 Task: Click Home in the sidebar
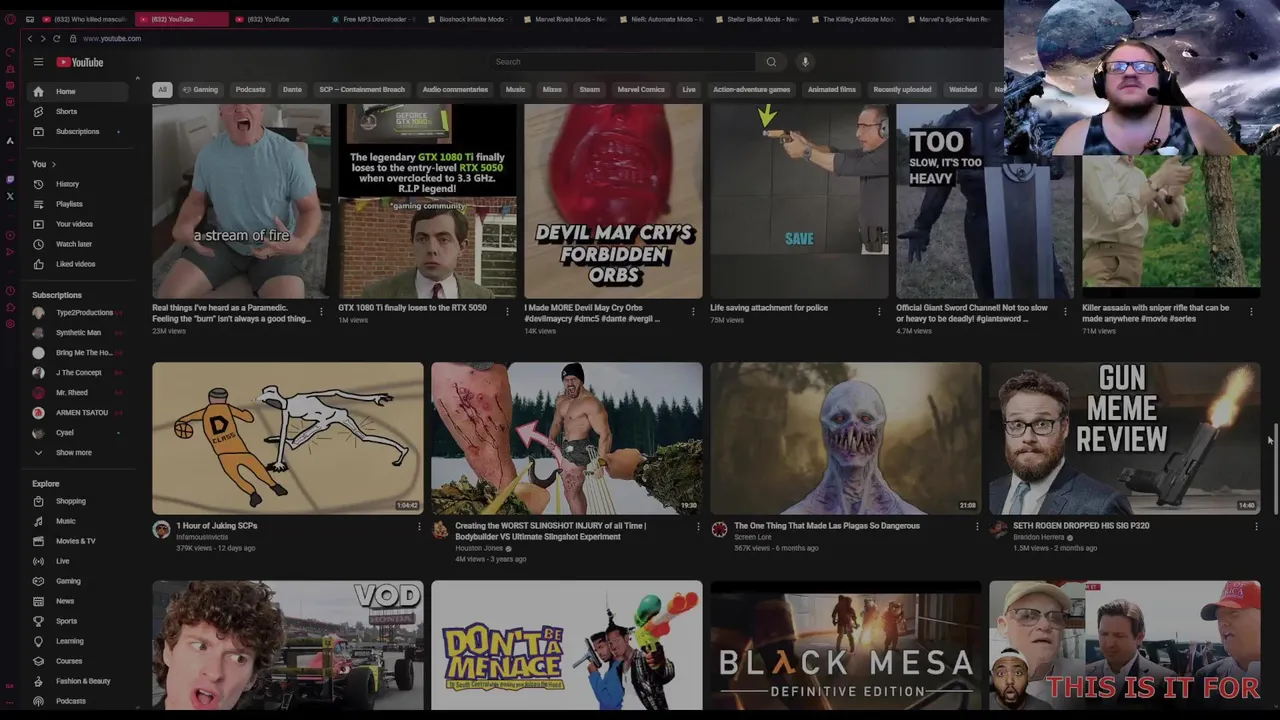pyautogui.click(x=80, y=91)
